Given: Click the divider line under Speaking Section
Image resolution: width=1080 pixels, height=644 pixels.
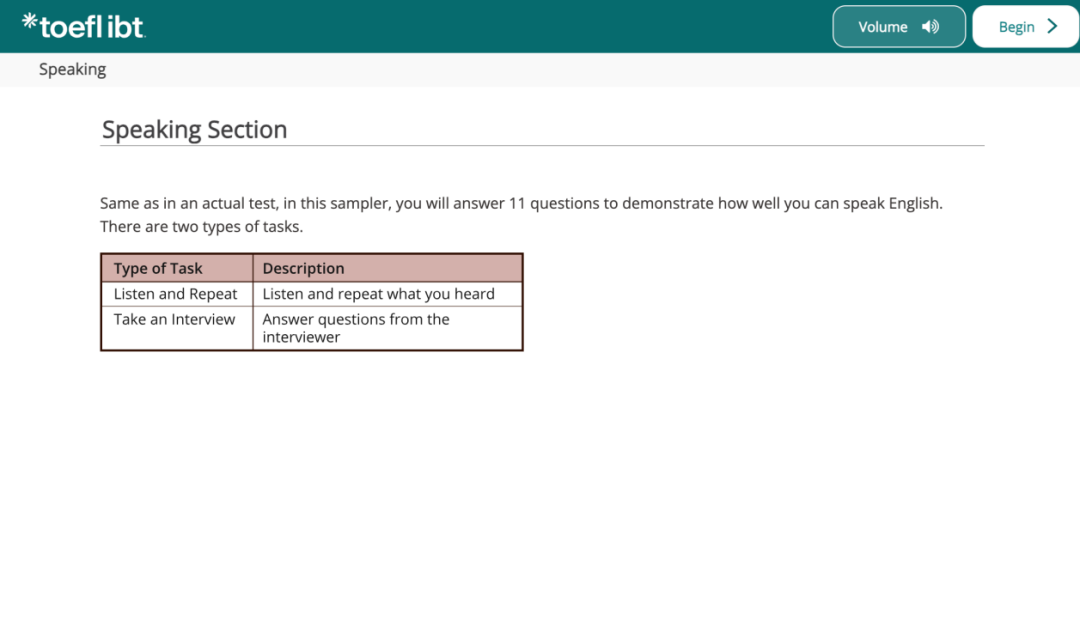Looking at the screenshot, I should (540, 146).
